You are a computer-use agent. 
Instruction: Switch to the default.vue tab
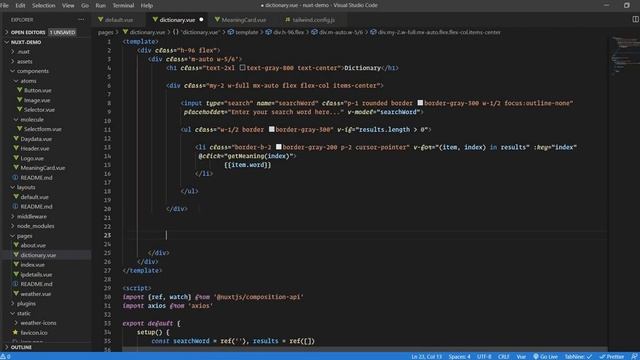pos(118,20)
